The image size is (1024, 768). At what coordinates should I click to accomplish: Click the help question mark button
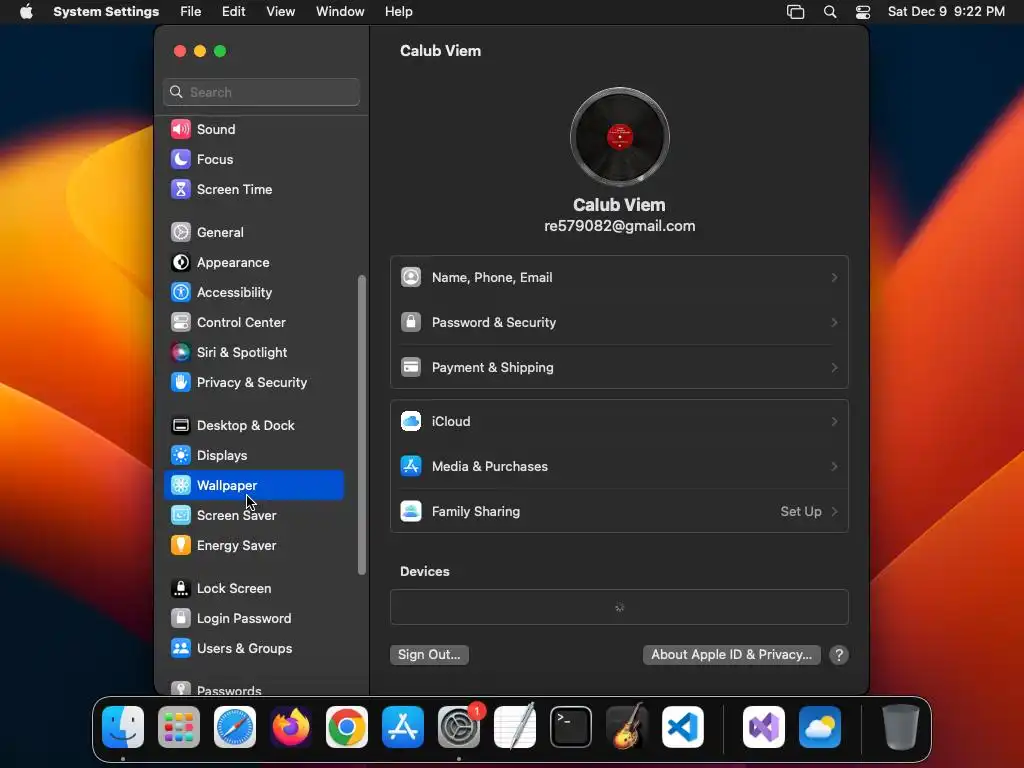point(839,655)
